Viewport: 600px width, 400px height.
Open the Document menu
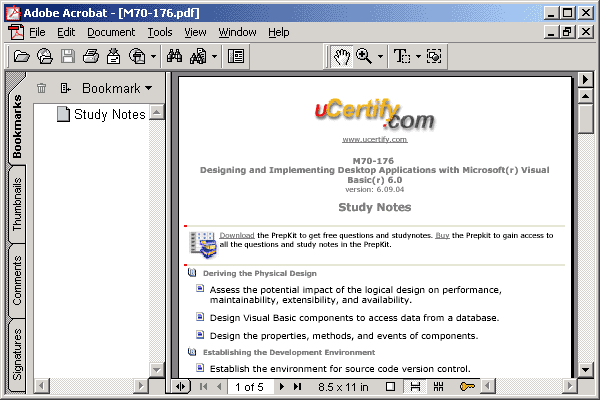[x=111, y=33]
